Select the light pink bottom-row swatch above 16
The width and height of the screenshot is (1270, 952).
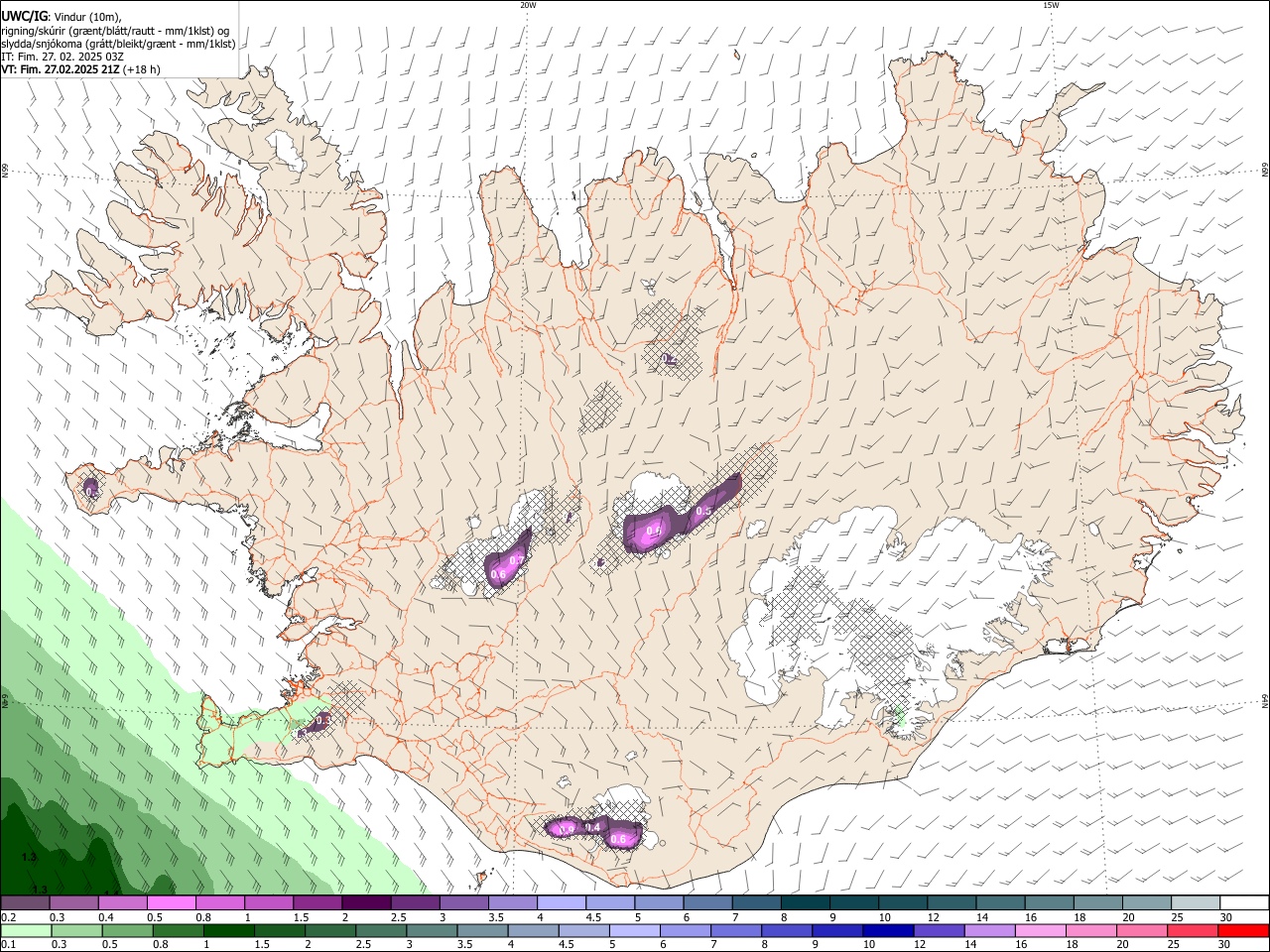point(1040,930)
